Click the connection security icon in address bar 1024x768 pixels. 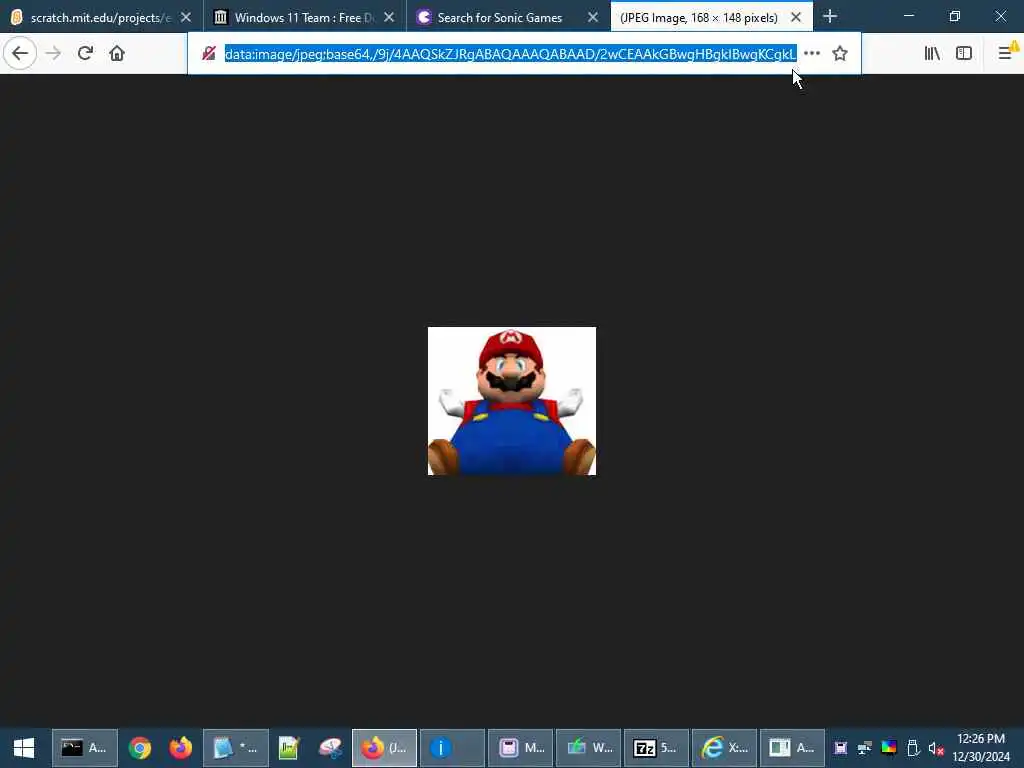[x=209, y=54]
